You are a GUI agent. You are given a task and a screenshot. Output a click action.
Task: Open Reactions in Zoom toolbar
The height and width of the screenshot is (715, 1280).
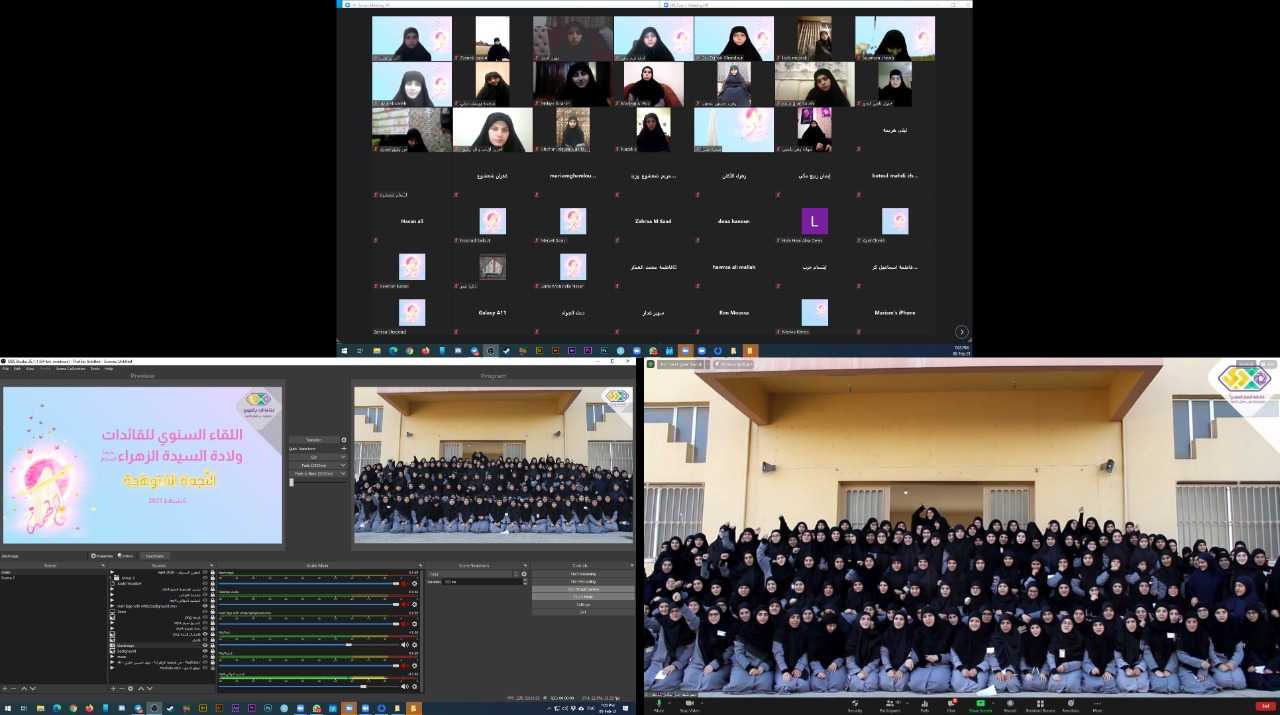click(x=1070, y=702)
